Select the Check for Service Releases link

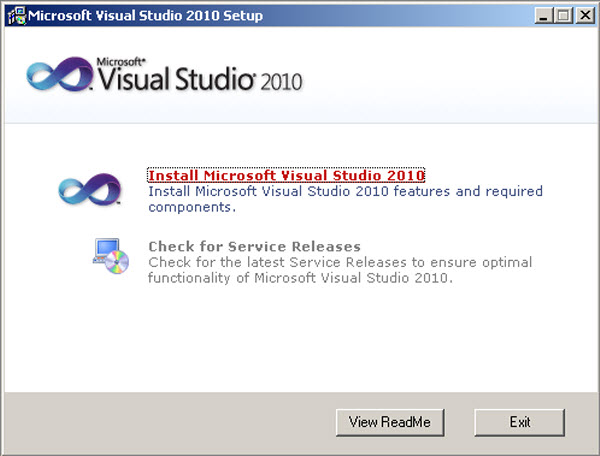pyautogui.click(x=254, y=246)
